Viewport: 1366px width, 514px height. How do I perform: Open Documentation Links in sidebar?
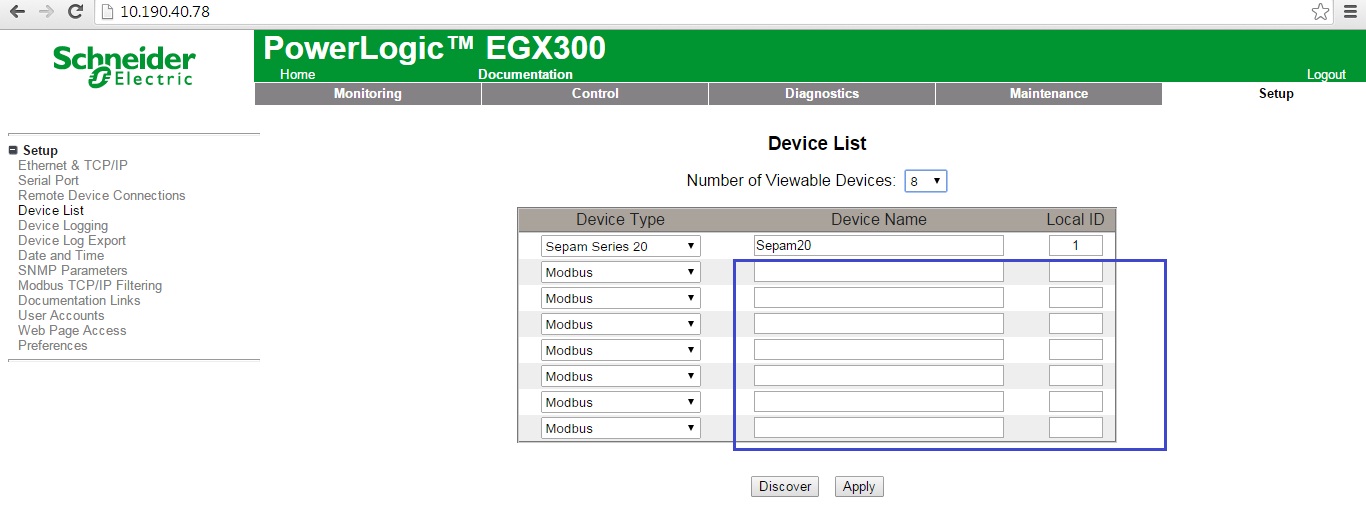tap(79, 300)
